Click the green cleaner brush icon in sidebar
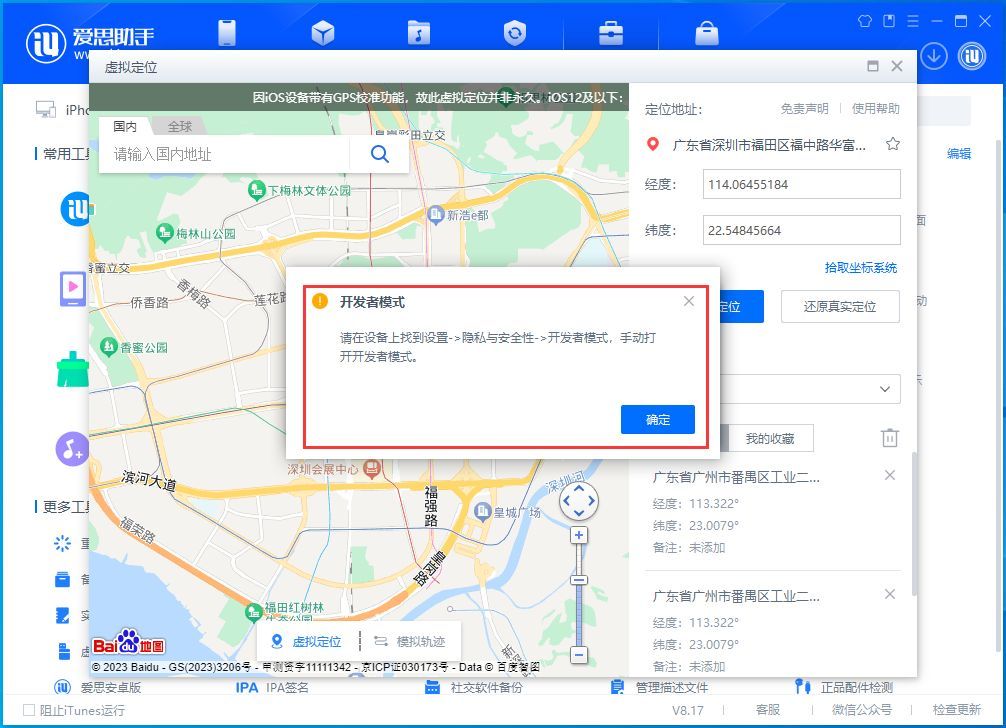The image size is (1006, 728). pyautogui.click(x=72, y=370)
